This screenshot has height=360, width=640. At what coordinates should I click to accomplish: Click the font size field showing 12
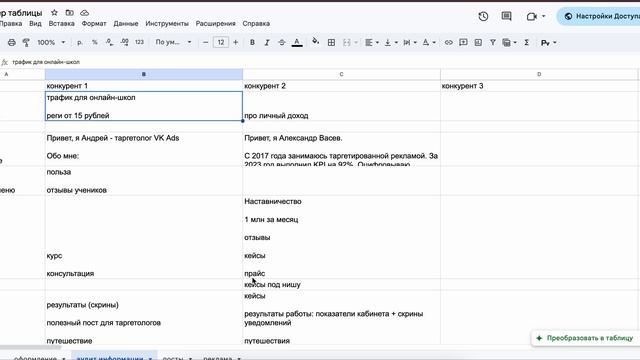point(221,42)
